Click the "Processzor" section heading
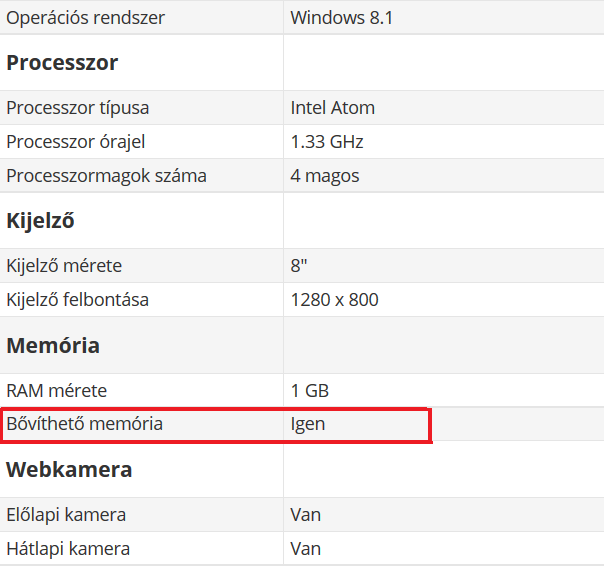The height and width of the screenshot is (566, 604). pos(62,63)
